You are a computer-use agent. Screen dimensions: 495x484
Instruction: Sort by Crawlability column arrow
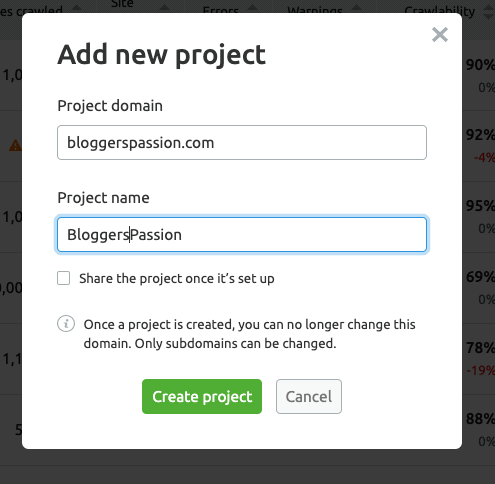[x=489, y=12]
